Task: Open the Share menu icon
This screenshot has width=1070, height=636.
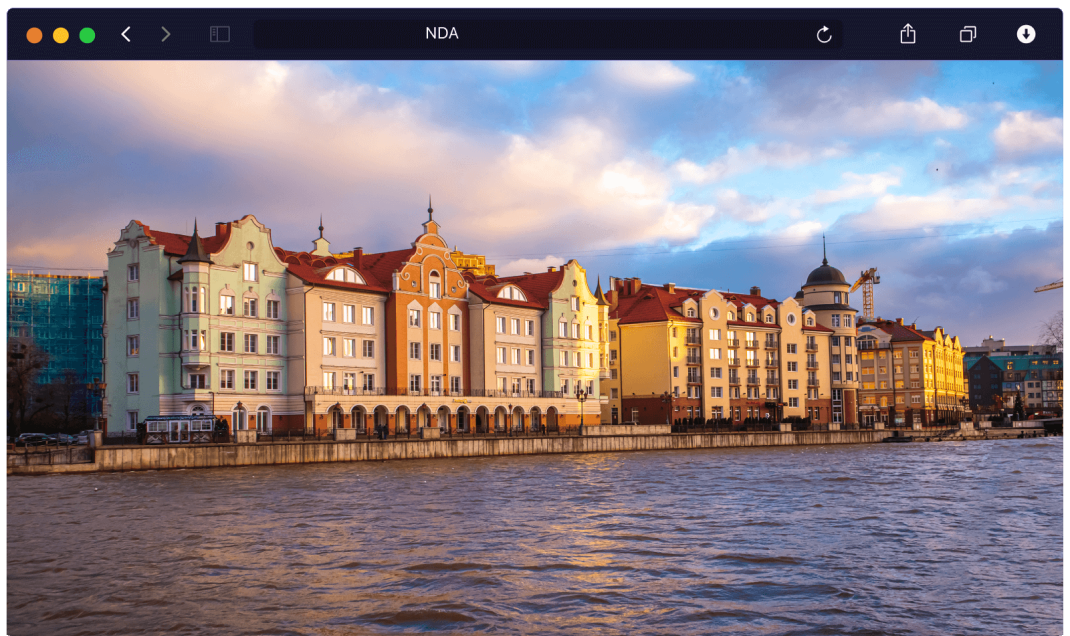Action: pos(908,33)
